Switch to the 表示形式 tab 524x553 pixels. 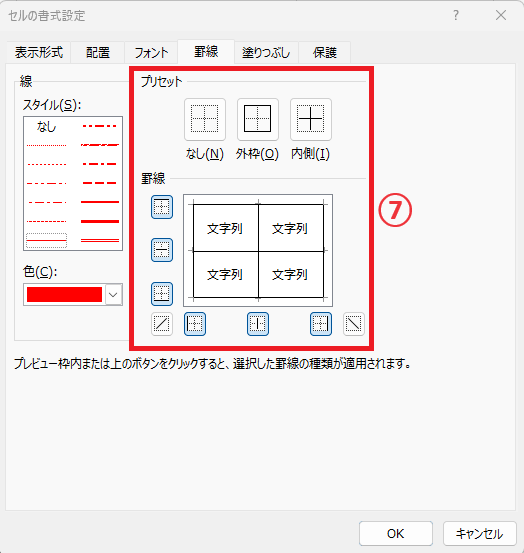click(39, 53)
